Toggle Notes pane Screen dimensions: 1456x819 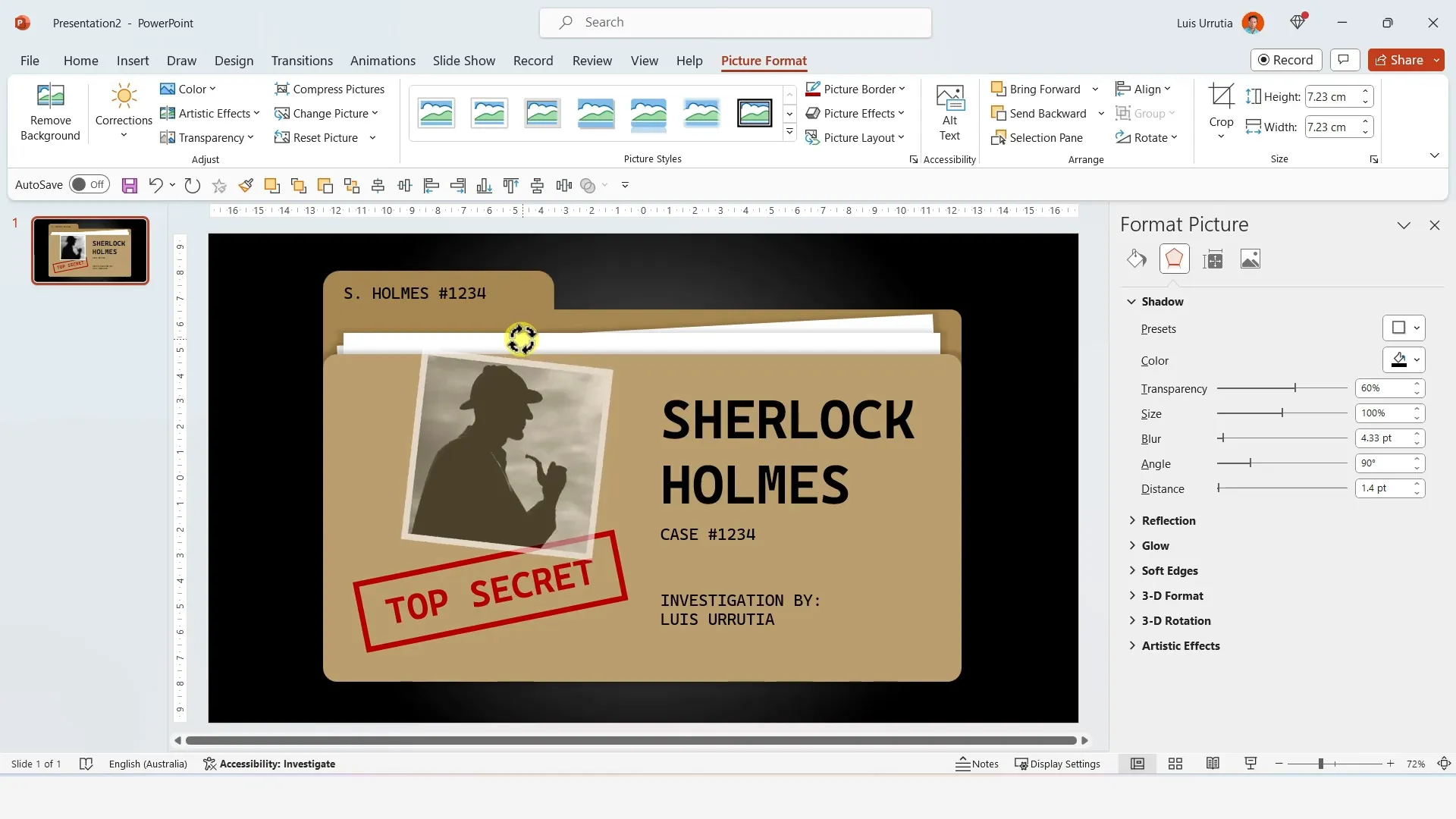pyautogui.click(x=977, y=764)
